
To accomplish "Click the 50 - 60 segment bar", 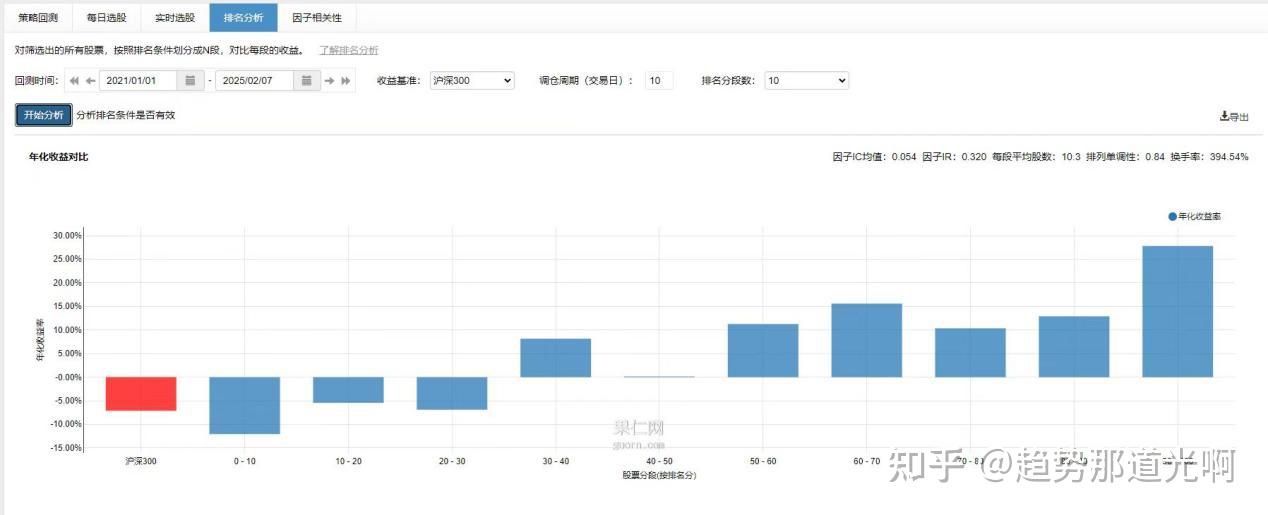I will (x=763, y=350).
